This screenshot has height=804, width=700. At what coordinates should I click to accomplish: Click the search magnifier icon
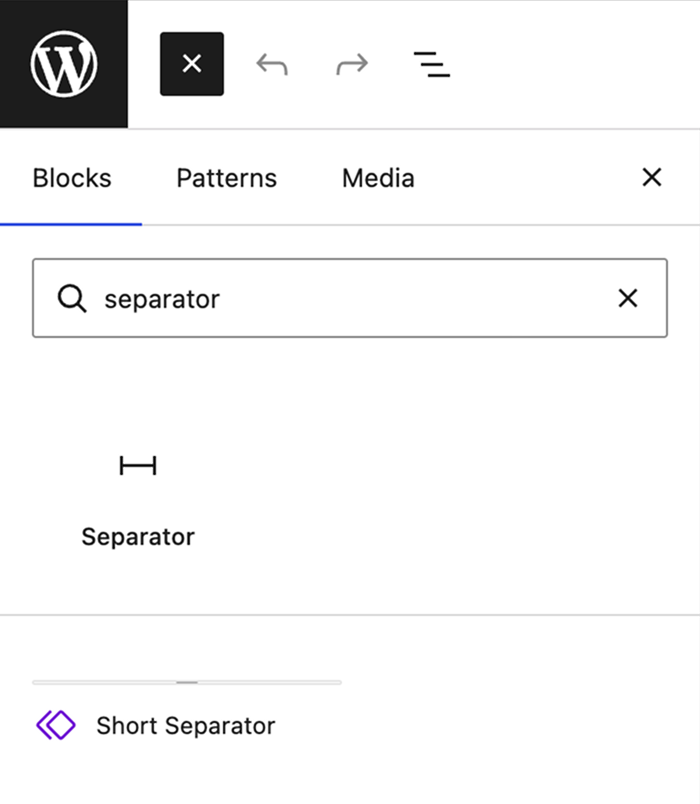pos(71,298)
